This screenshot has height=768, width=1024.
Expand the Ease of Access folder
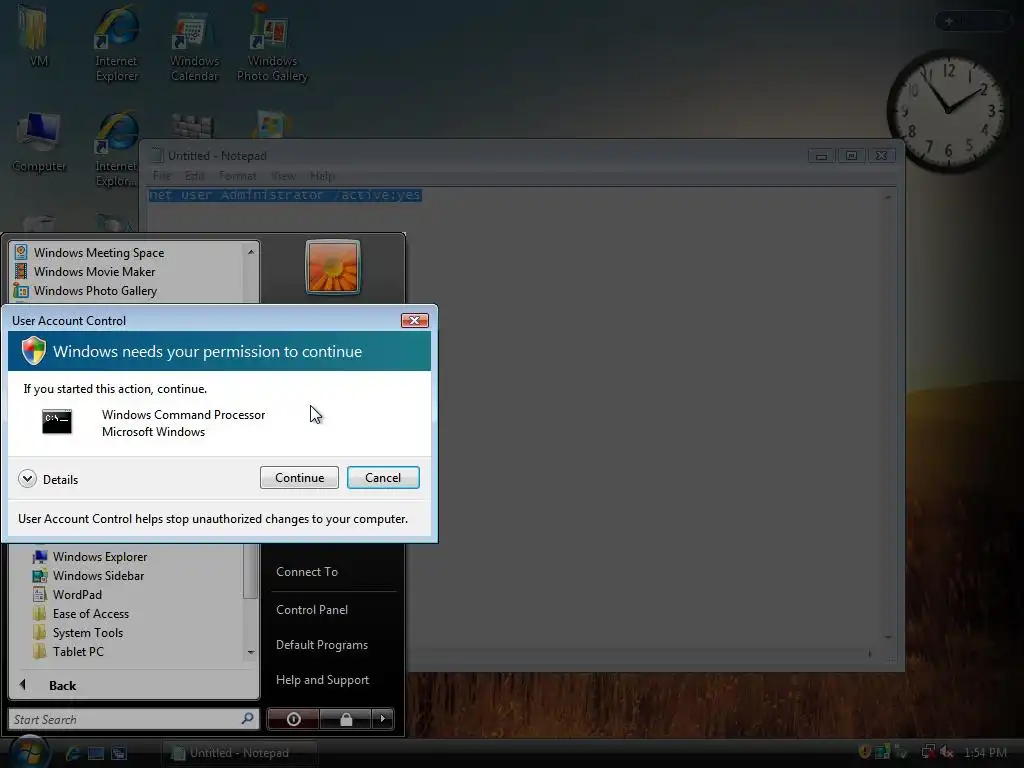pos(91,613)
